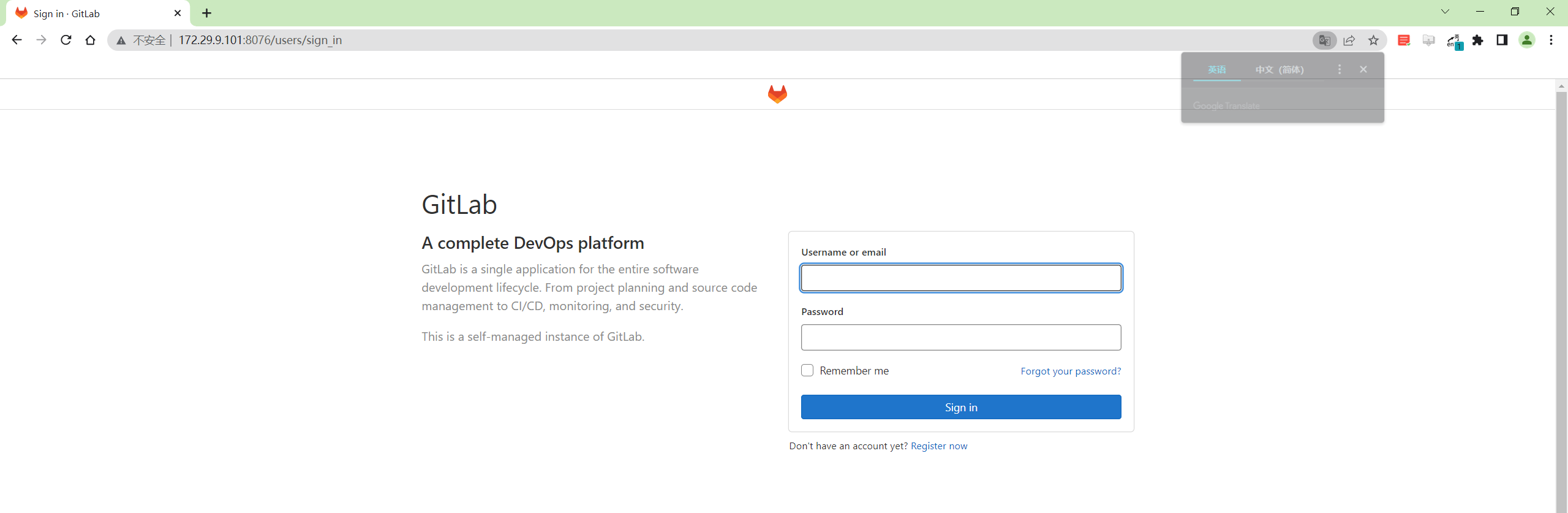Click 'This is a self-managed instance' text

[x=533, y=336]
